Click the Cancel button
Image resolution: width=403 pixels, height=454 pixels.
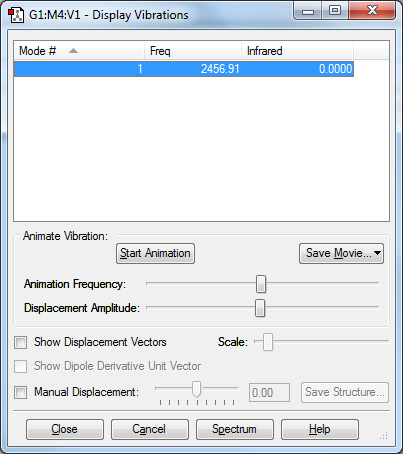tap(150, 429)
